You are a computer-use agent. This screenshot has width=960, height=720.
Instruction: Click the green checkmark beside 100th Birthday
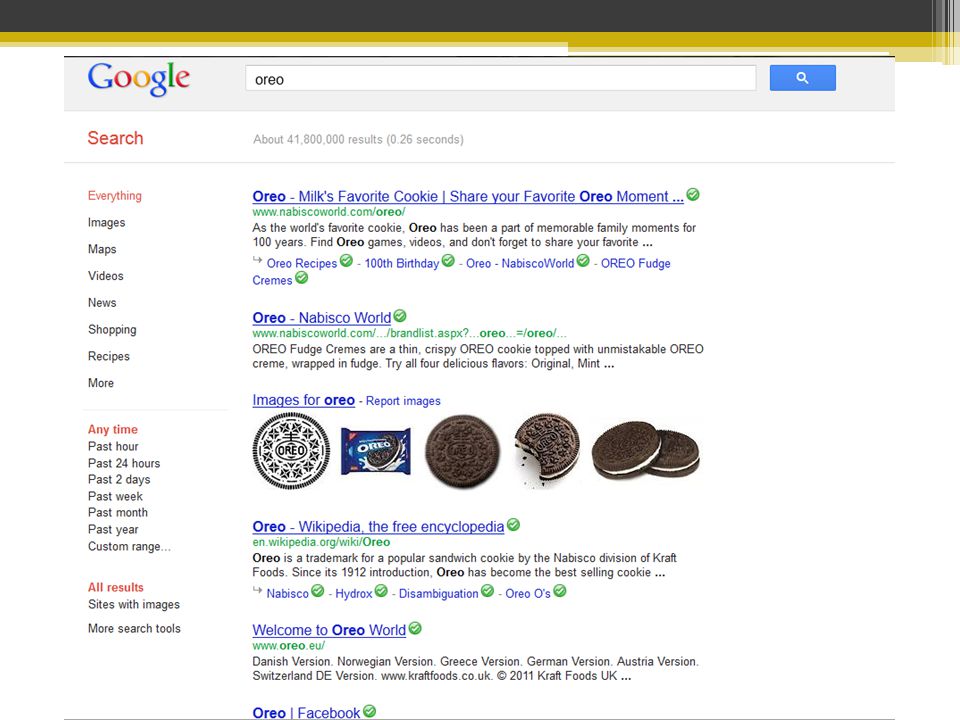click(x=448, y=261)
